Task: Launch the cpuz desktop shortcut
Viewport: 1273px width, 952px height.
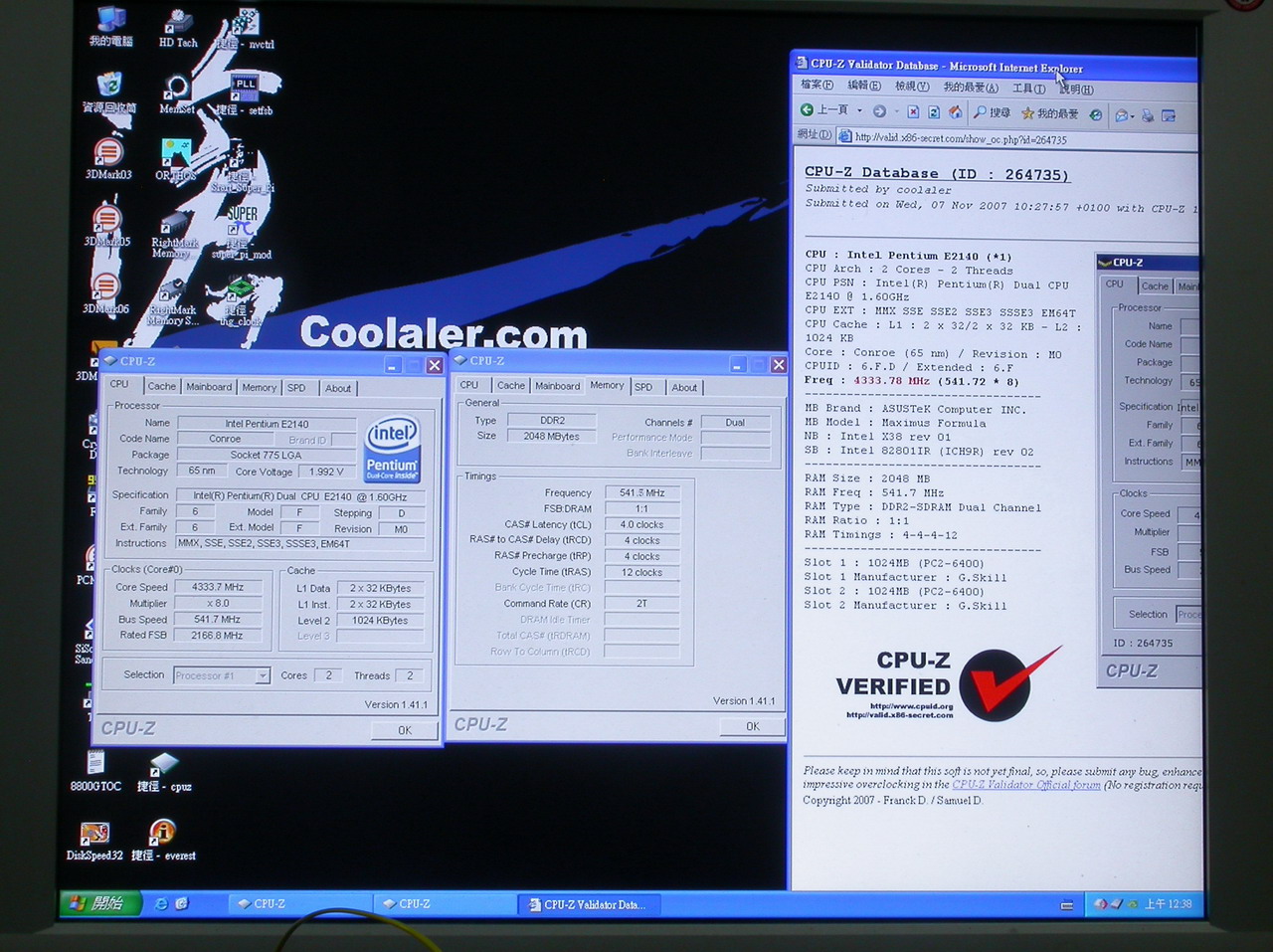Action: coord(164,773)
